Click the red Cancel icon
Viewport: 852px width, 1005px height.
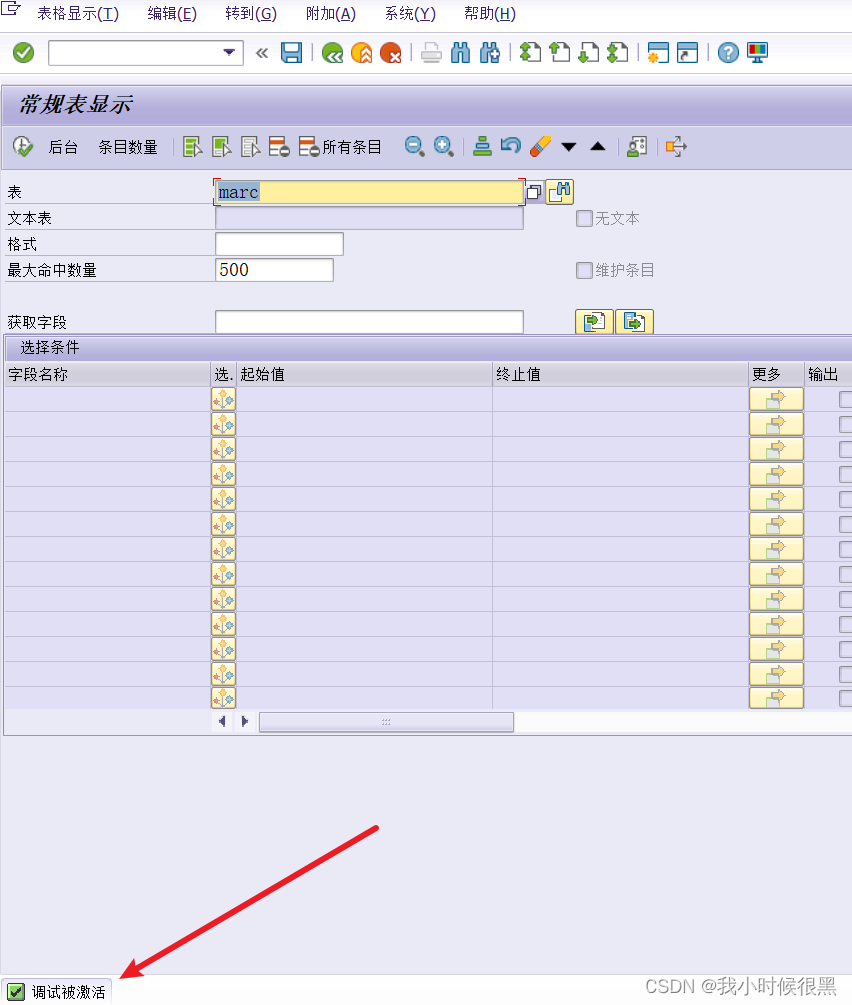390,53
